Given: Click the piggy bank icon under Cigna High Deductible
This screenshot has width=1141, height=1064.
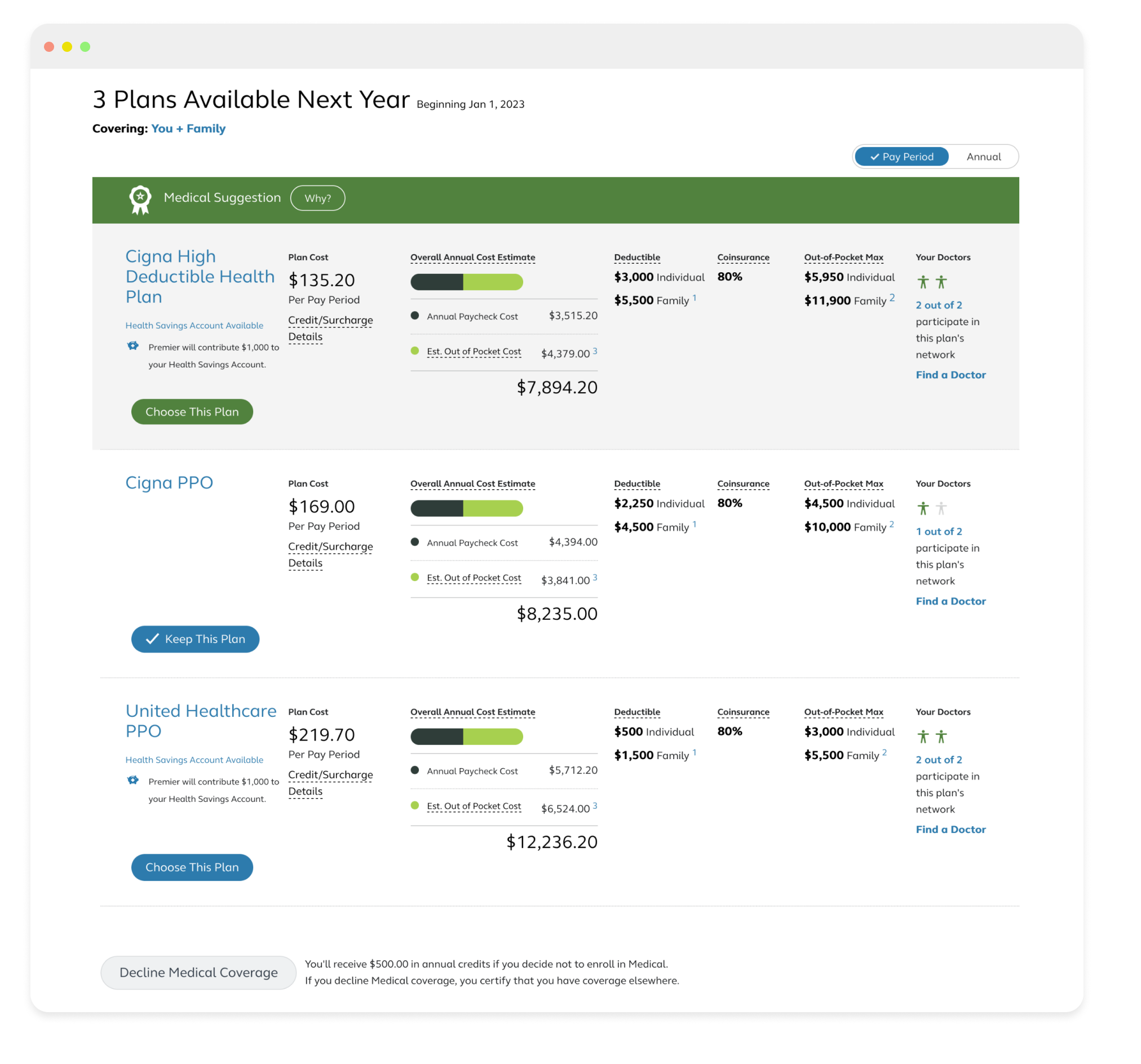Looking at the screenshot, I should (x=132, y=346).
